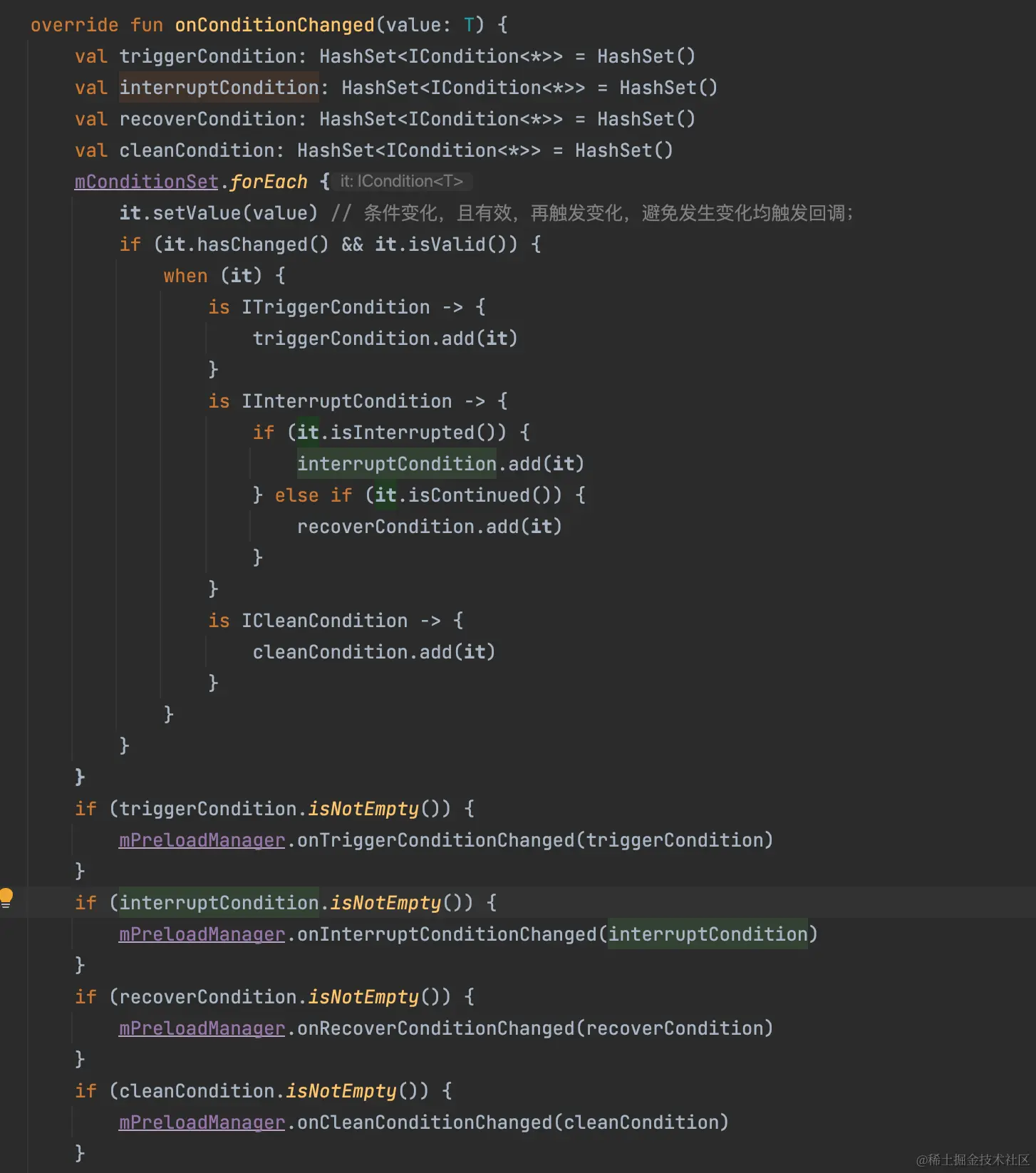Image resolution: width=1036 pixels, height=1173 pixels.
Task: Click mPreloadManager before onInterruptConditionChanged
Action: (202, 934)
